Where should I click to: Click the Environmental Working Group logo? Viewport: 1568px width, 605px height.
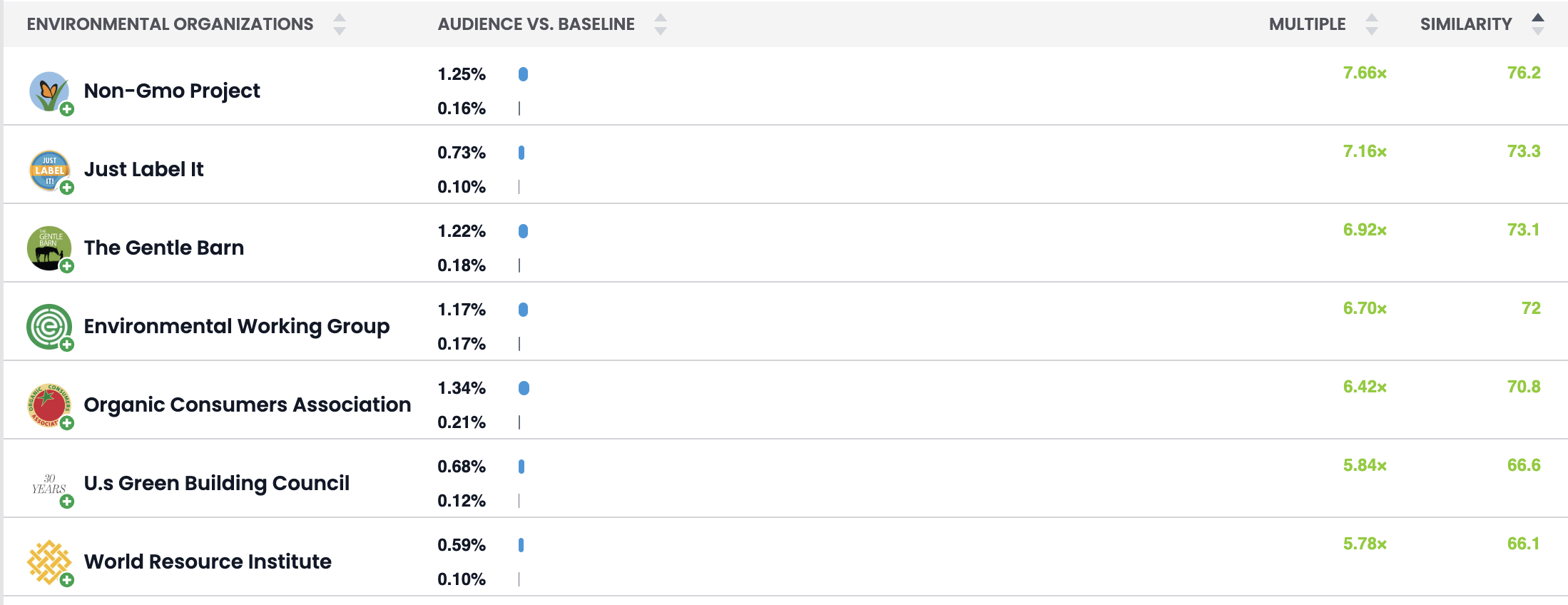(x=49, y=326)
